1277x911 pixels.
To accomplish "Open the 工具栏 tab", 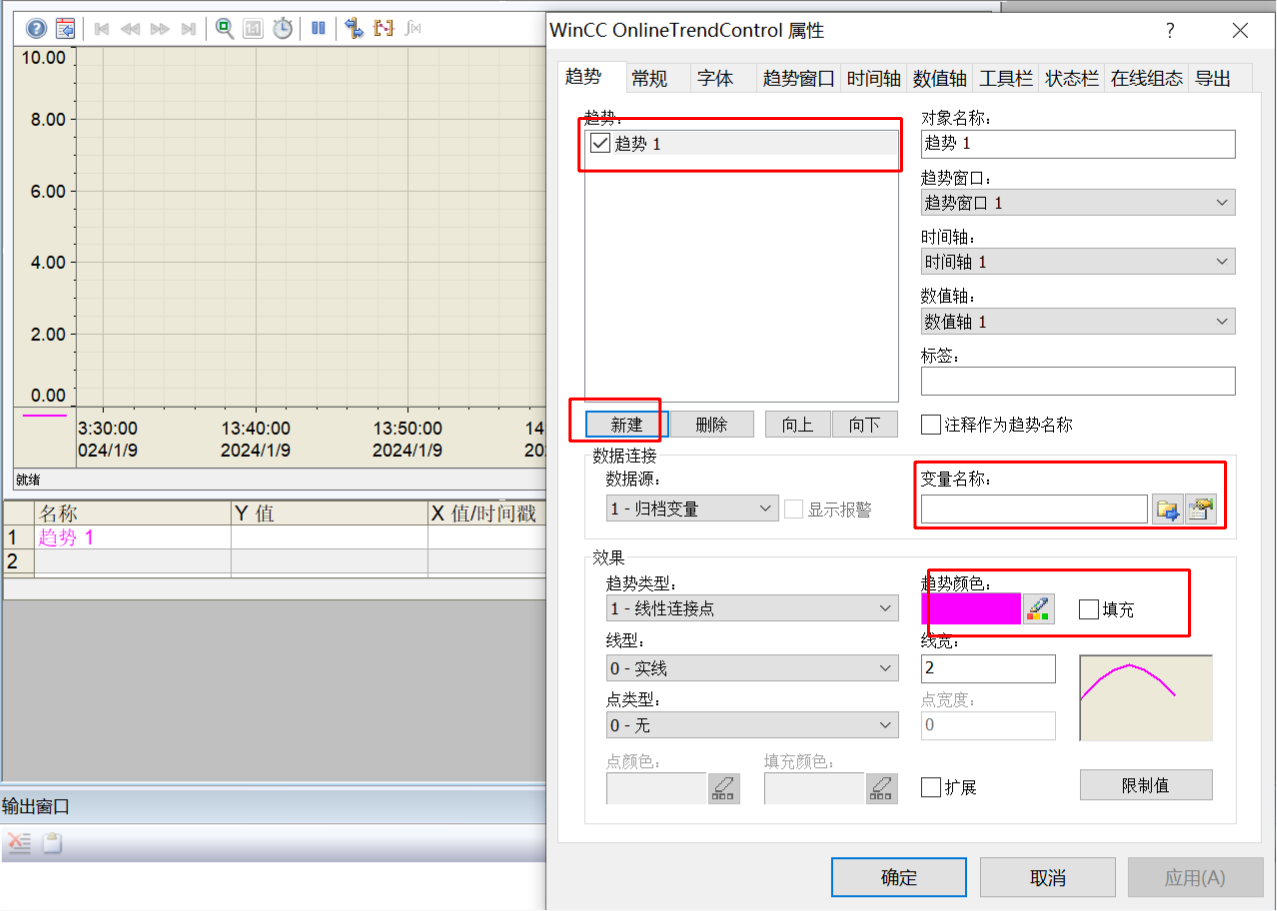I will (x=1005, y=77).
